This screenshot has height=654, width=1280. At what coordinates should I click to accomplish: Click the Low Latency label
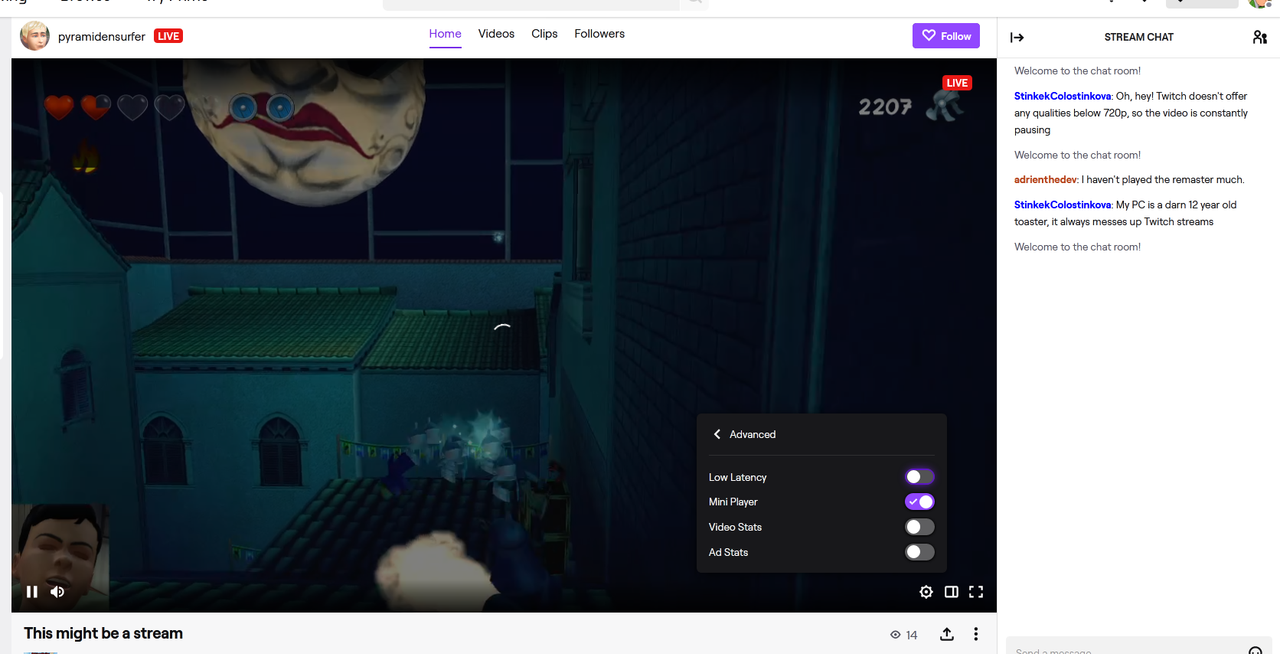(x=738, y=477)
